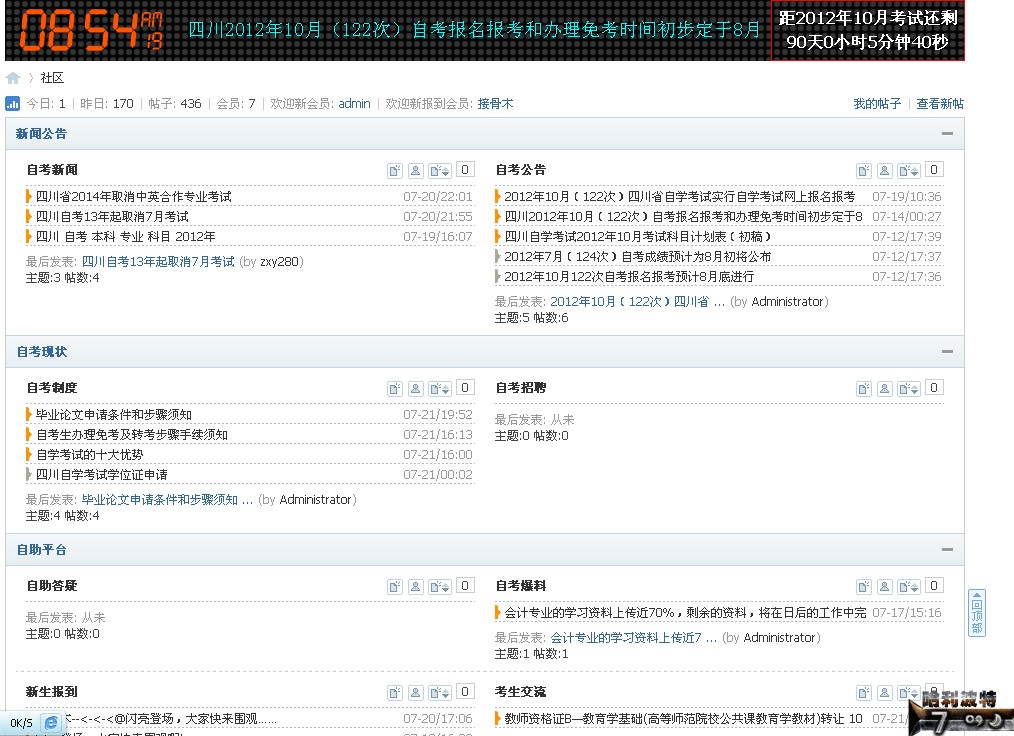Click the exam countdown box 距2012年10月考试还剩
The width and height of the screenshot is (1014, 736).
867,30
